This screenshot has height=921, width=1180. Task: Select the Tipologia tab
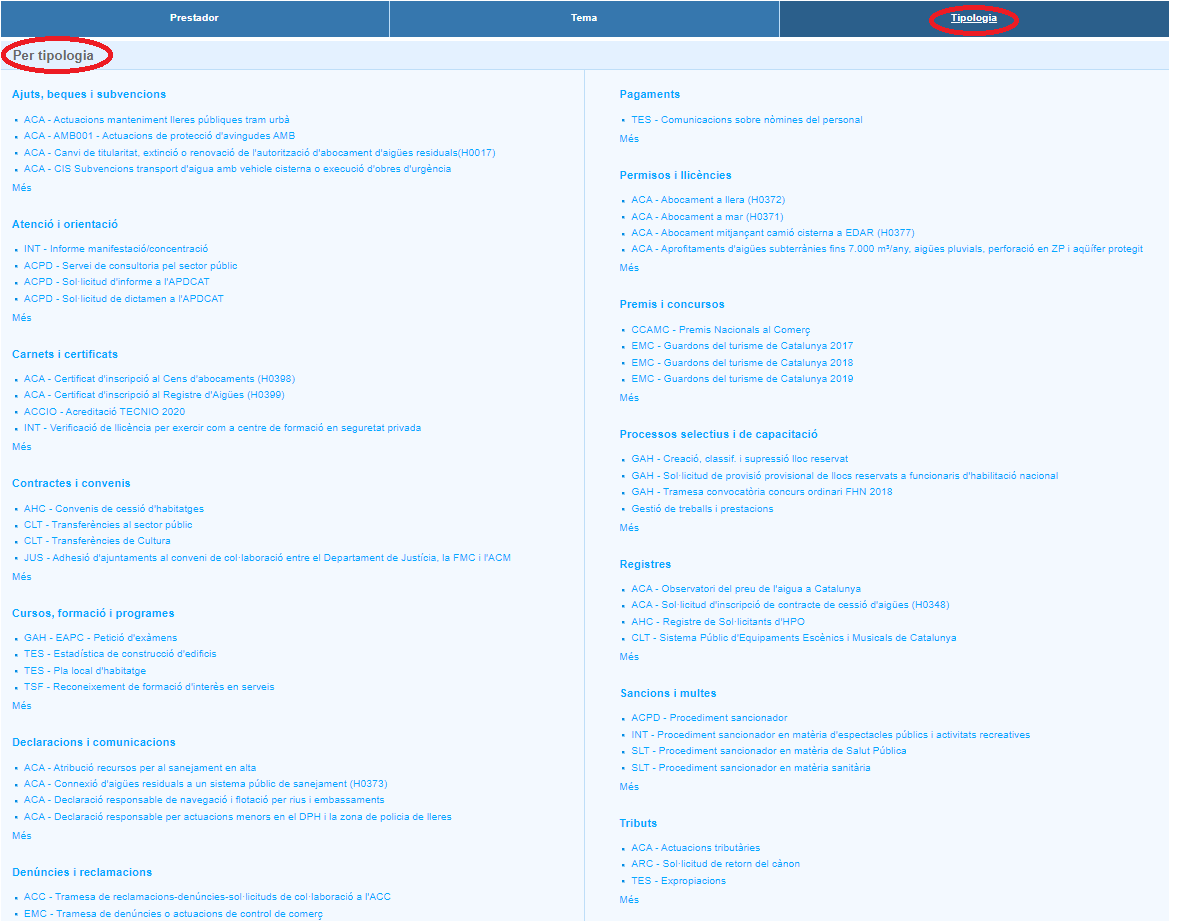[973, 18]
